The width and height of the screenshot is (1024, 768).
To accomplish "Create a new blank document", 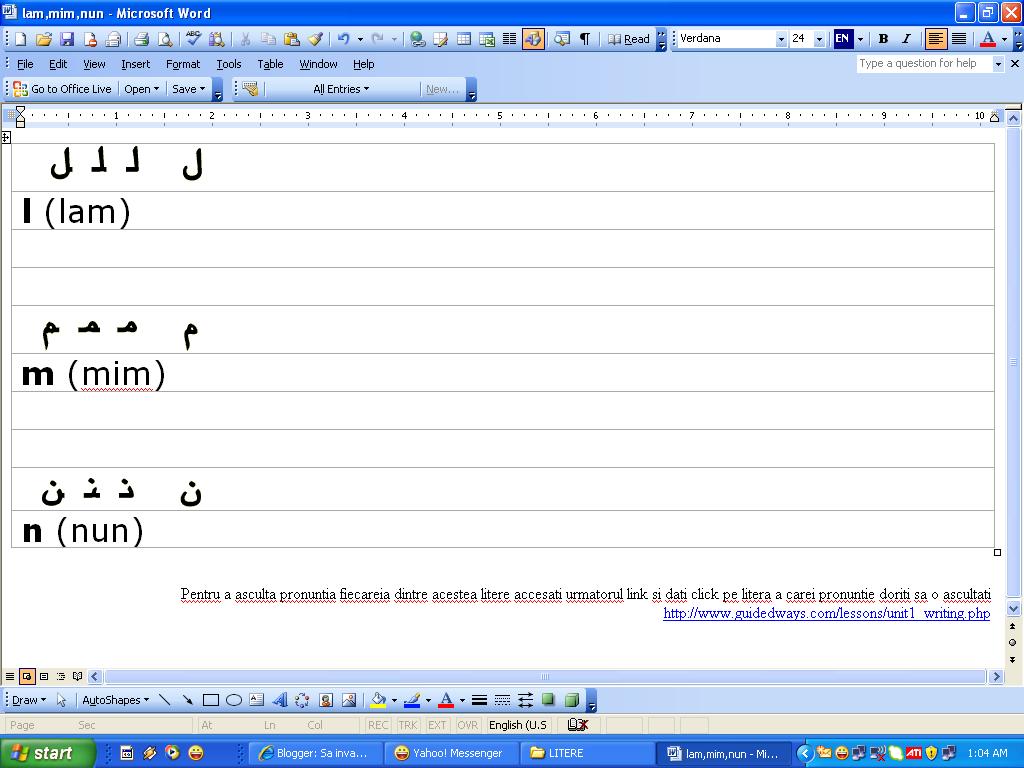I will point(21,39).
